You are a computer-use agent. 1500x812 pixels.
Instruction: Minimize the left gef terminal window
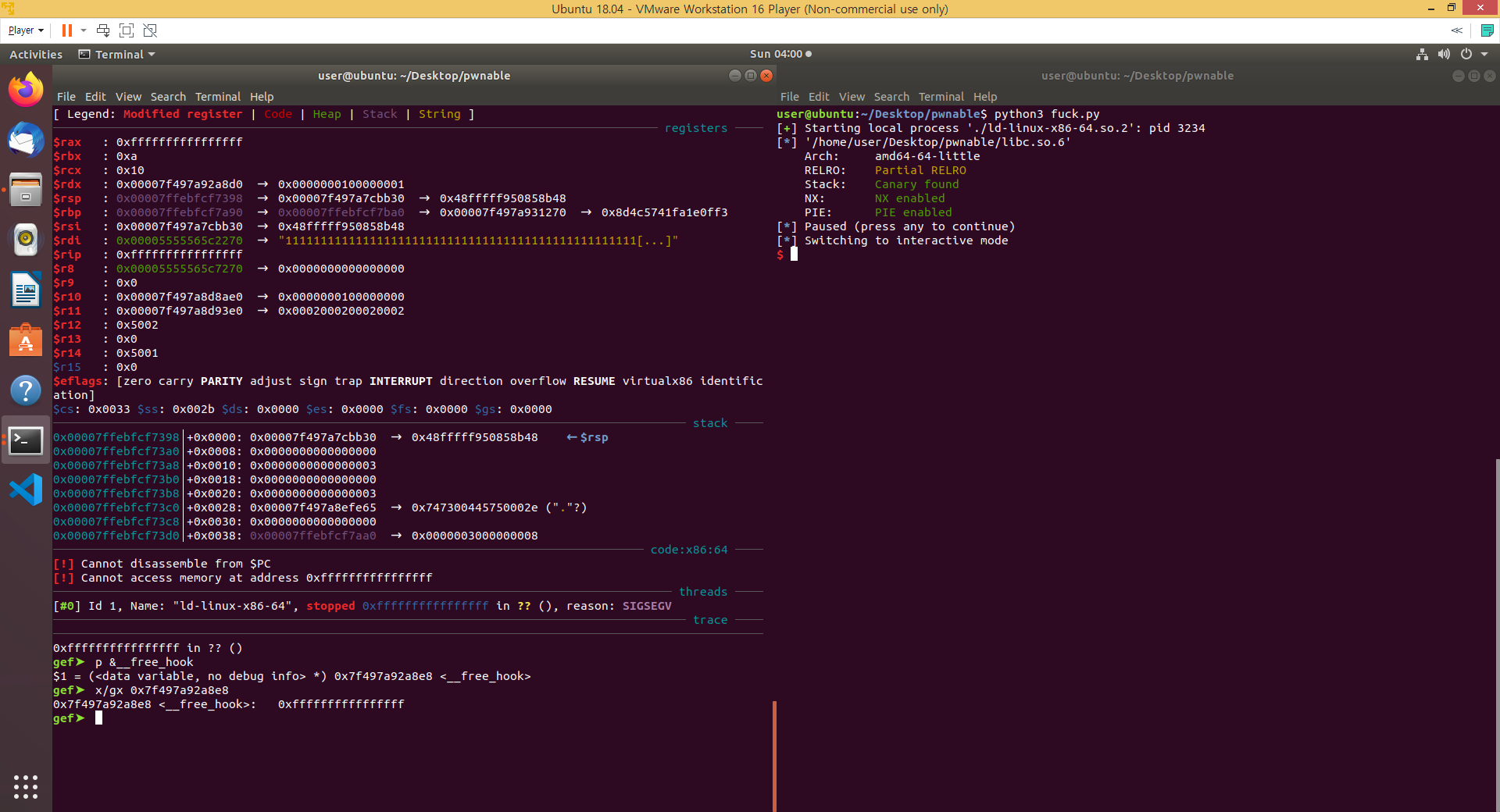point(734,76)
